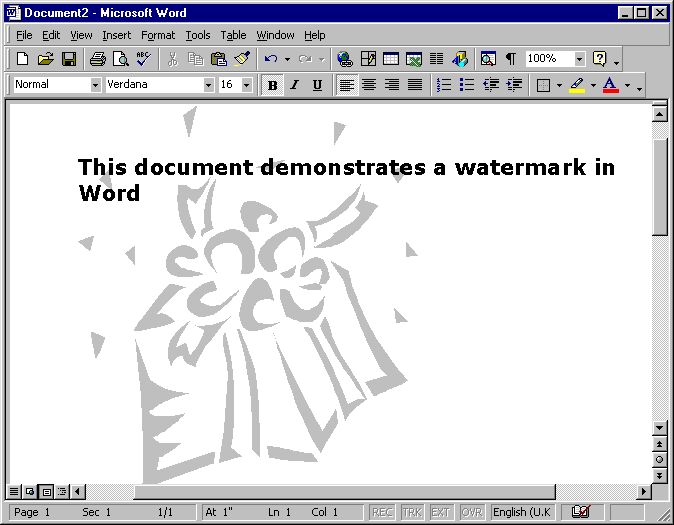The width and height of the screenshot is (674, 525).
Task: Expand the highlight color arrow
Action: pyautogui.click(x=593, y=85)
